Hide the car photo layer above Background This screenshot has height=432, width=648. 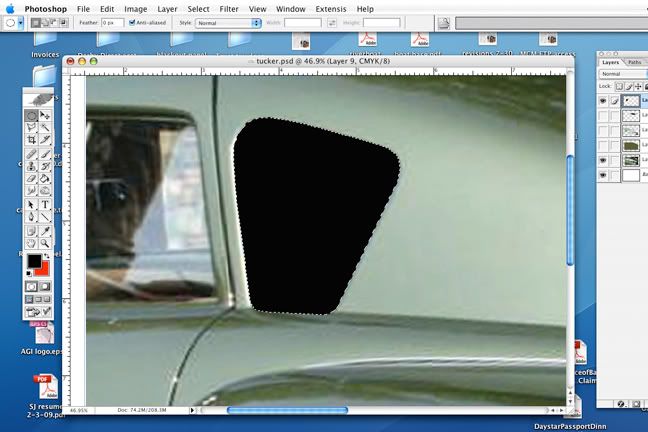[x=603, y=160]
